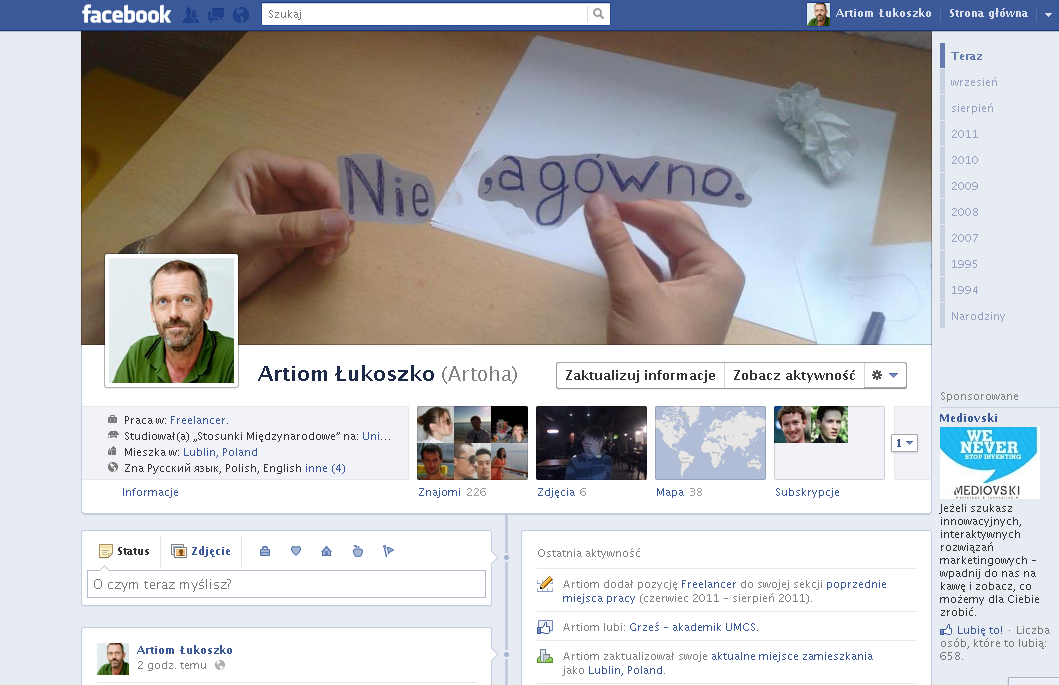
Task: Jump to 2007 in the timeline
Action: tap(964, 238)
